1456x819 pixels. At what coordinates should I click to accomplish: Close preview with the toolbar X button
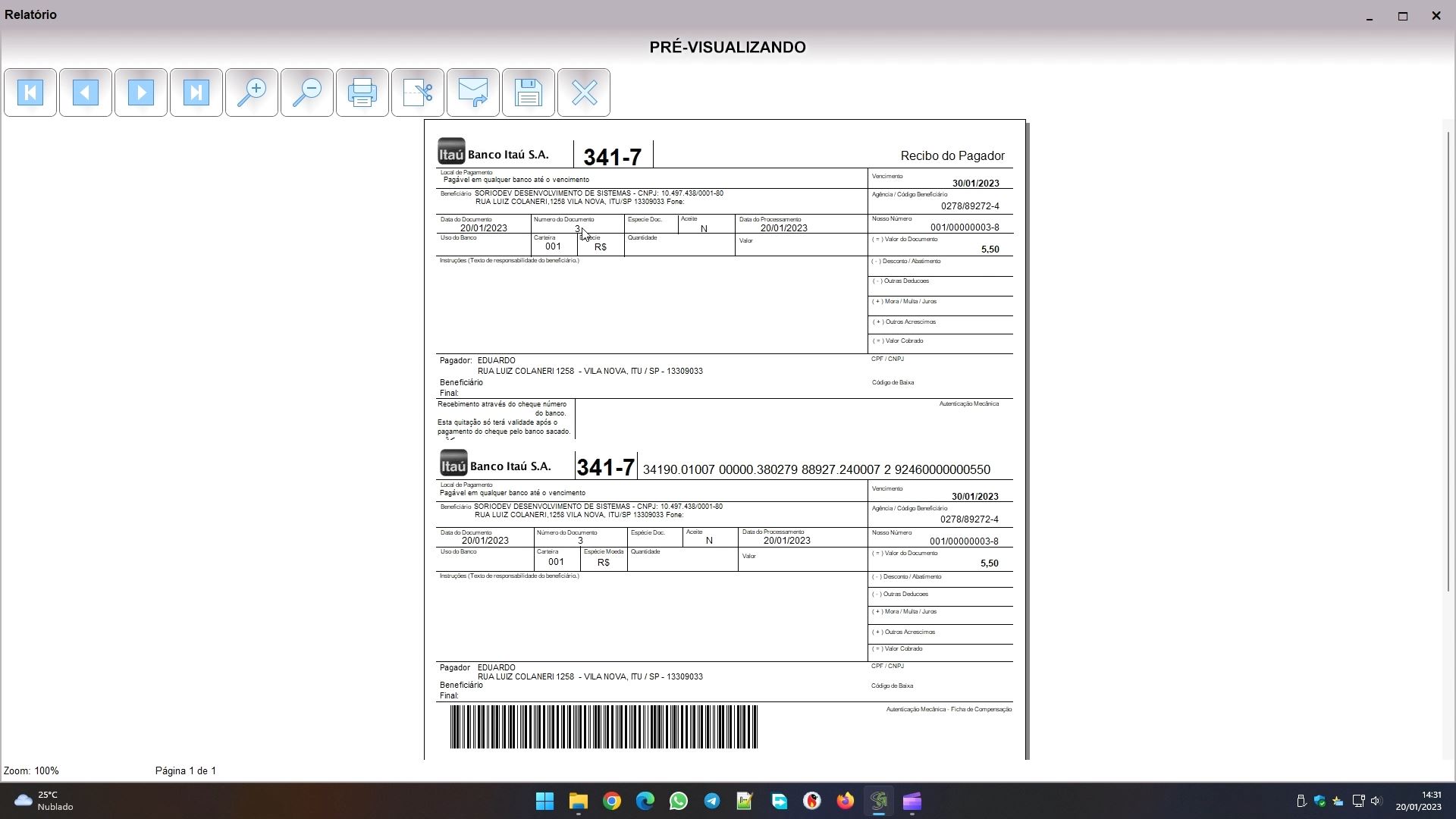(584, 93)
